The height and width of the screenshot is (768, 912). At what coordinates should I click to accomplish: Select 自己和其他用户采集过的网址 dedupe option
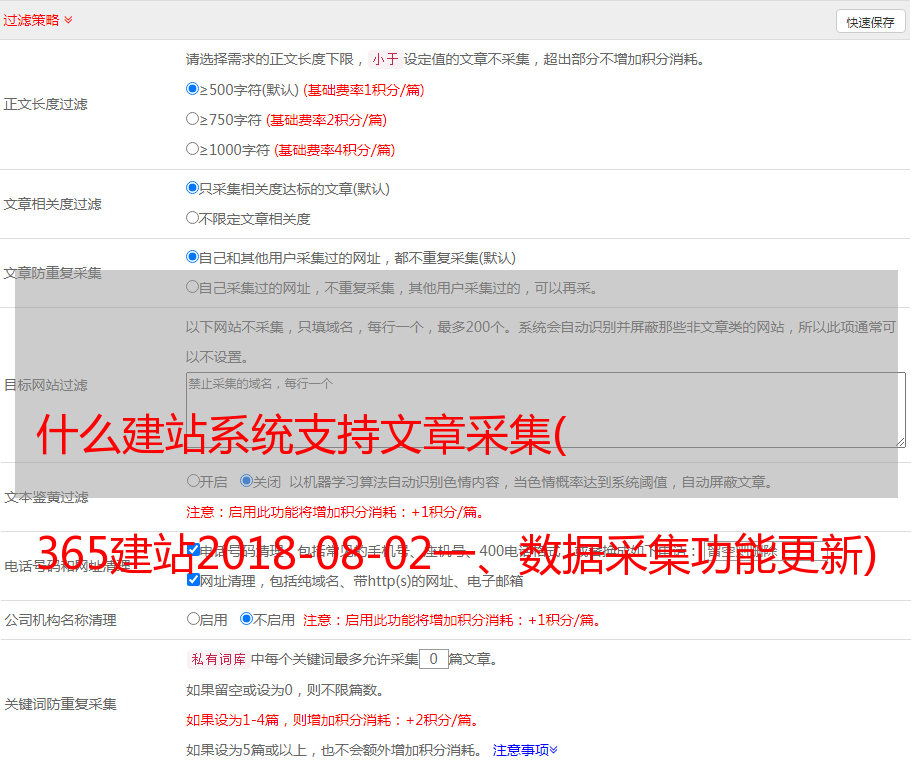coord(193,257)
